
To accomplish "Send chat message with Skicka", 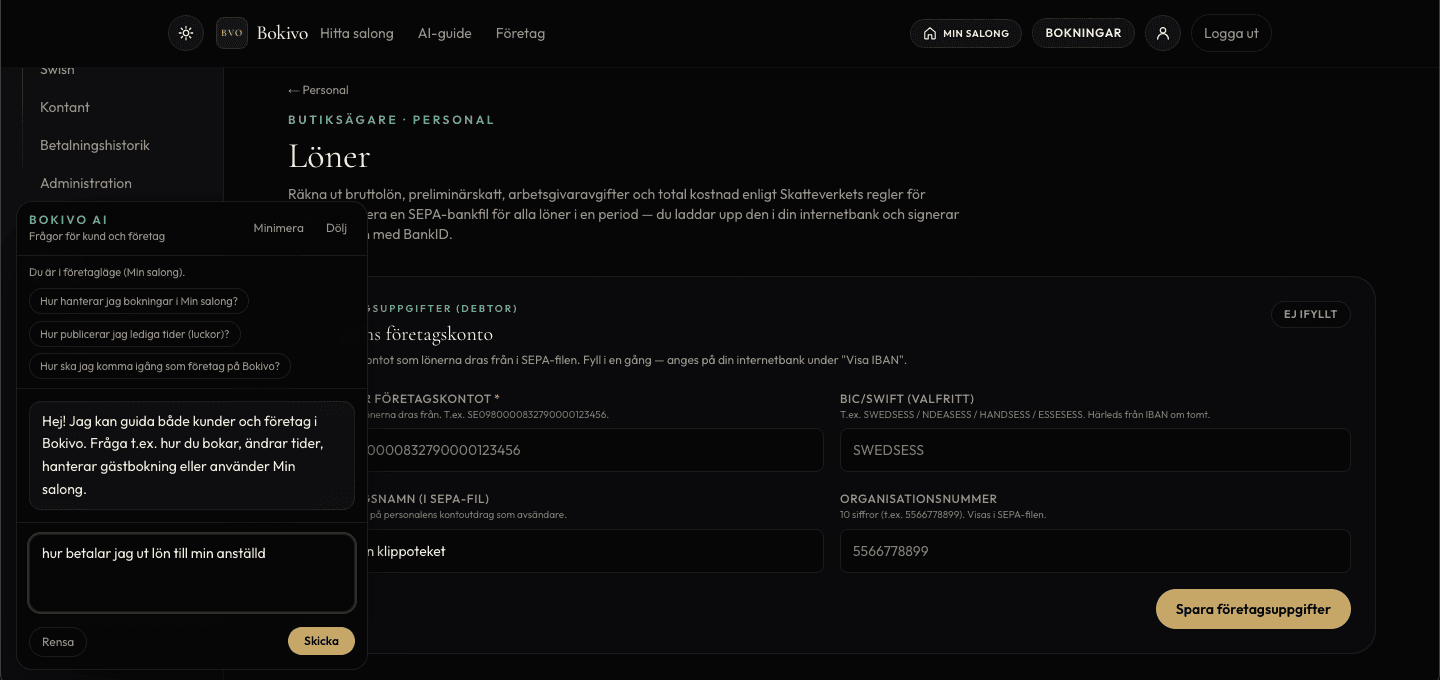I will pyautogui.click(x=321, y=641).
